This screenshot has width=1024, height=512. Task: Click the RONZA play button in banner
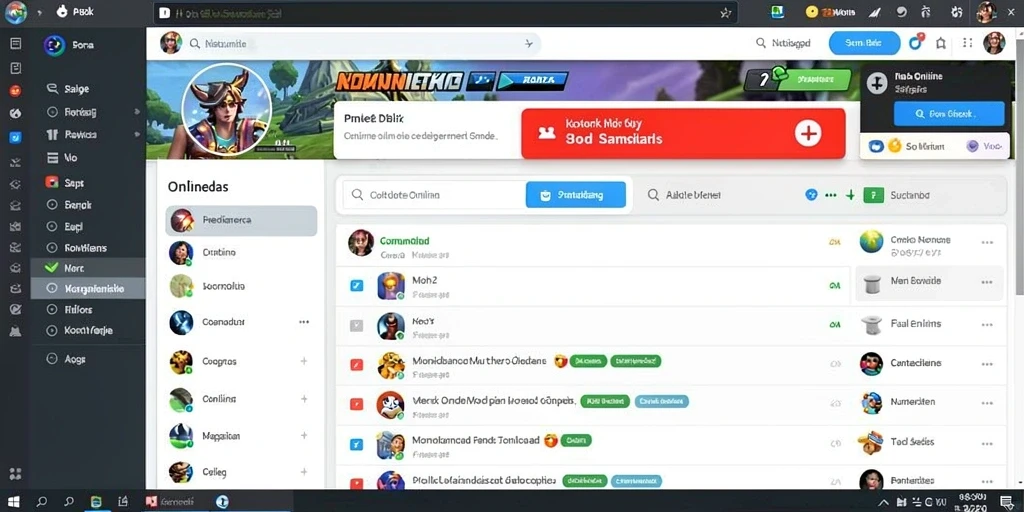pyautogui.click(x=533, y=81)
